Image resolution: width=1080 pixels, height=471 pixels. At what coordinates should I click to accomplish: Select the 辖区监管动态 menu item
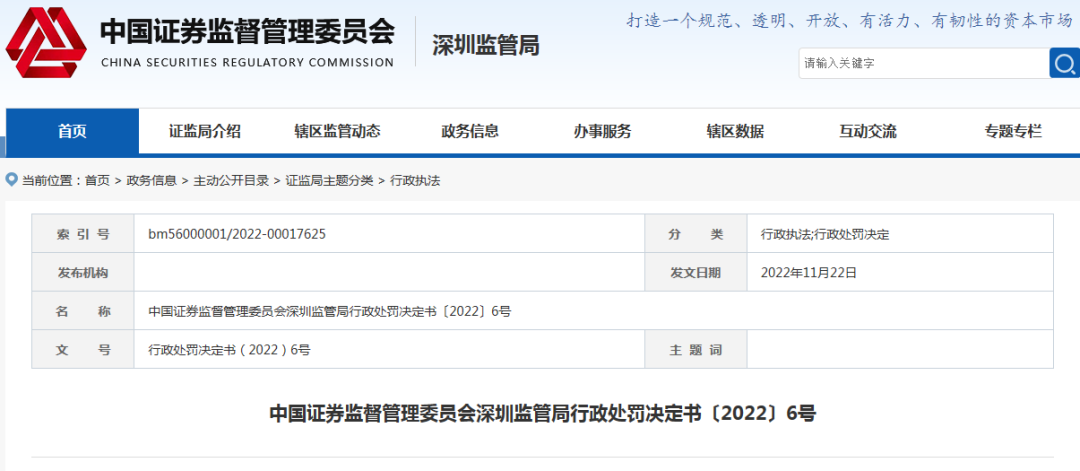tap(338, 131)
